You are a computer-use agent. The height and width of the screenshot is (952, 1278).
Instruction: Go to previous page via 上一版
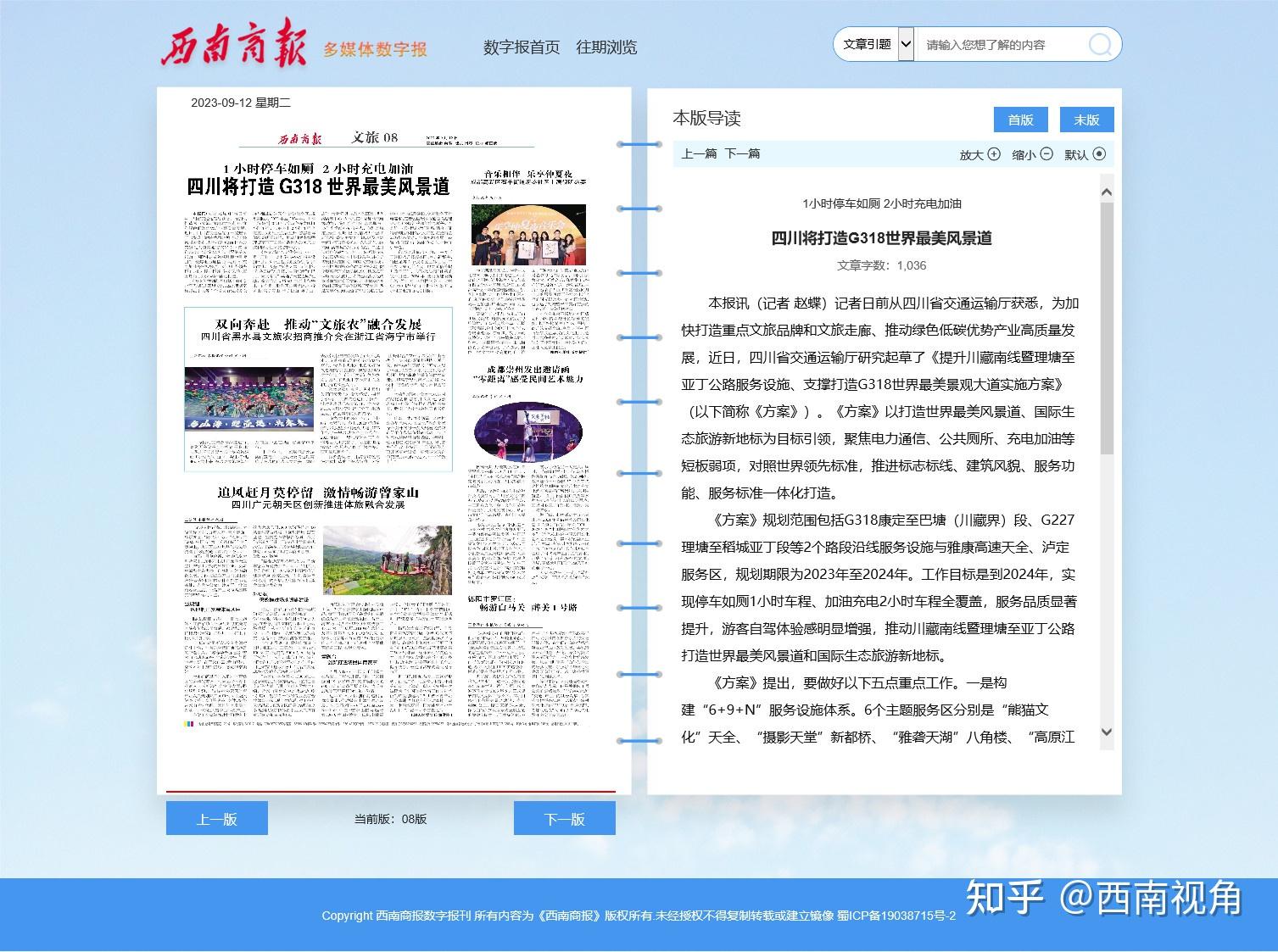click(x=216, y=818)
